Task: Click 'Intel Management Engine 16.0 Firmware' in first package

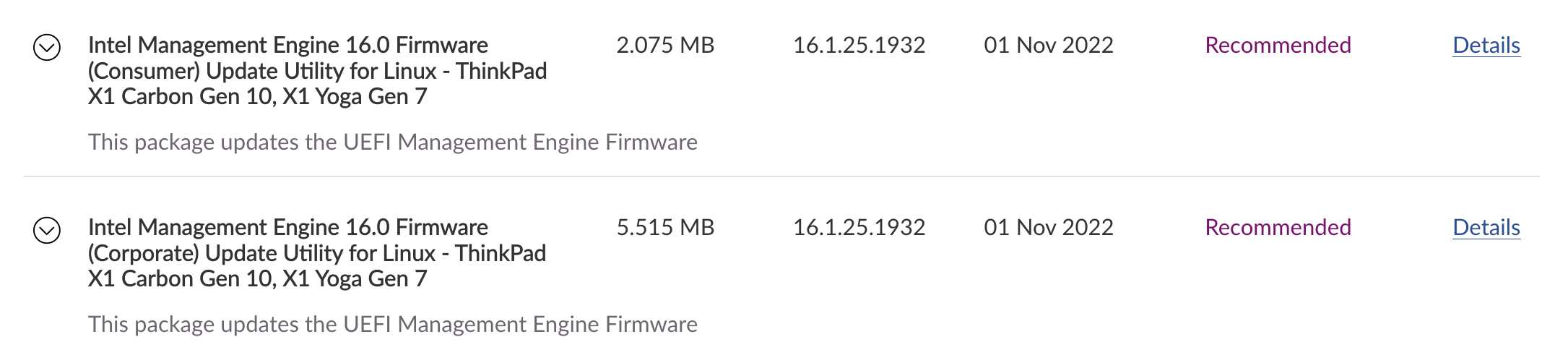Action: pyautogui.click(x=287, y=46)
